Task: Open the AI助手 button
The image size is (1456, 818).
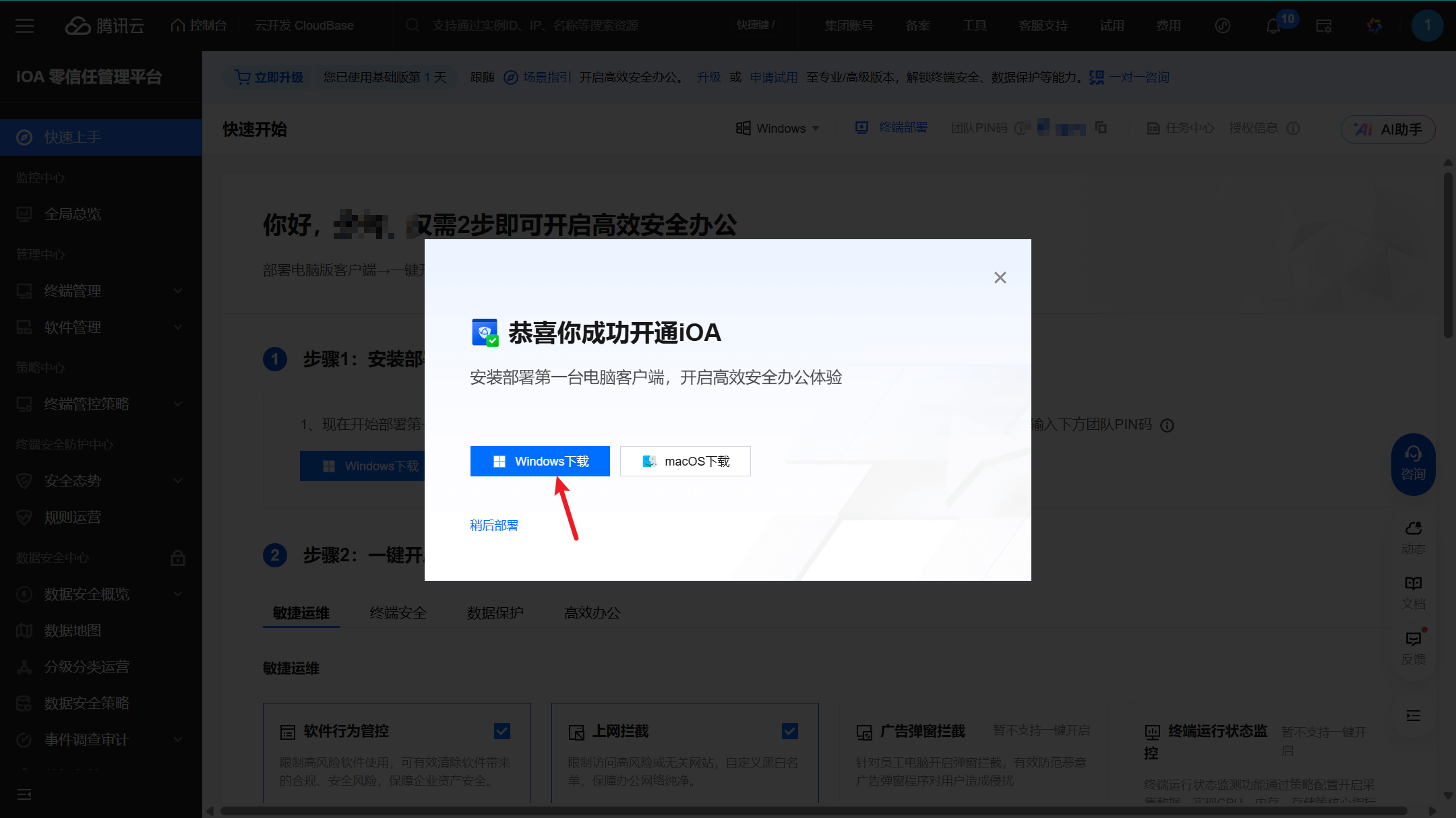Action: tap(1388, 129)
